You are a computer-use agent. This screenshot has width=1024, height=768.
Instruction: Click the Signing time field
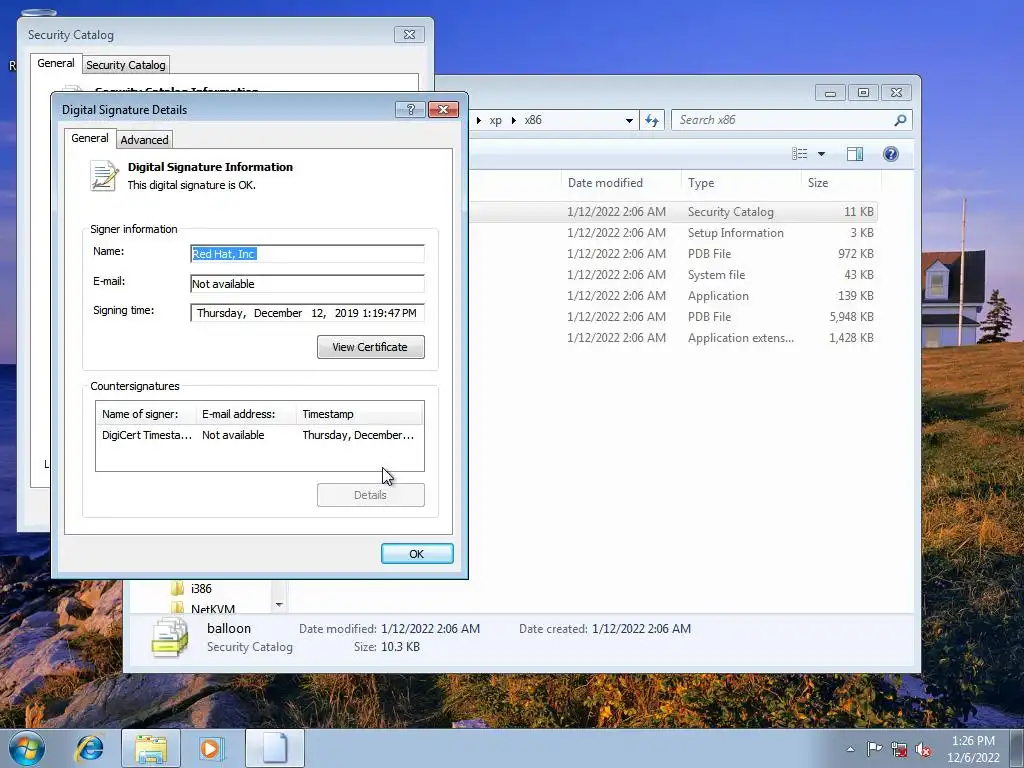[307, 313]
